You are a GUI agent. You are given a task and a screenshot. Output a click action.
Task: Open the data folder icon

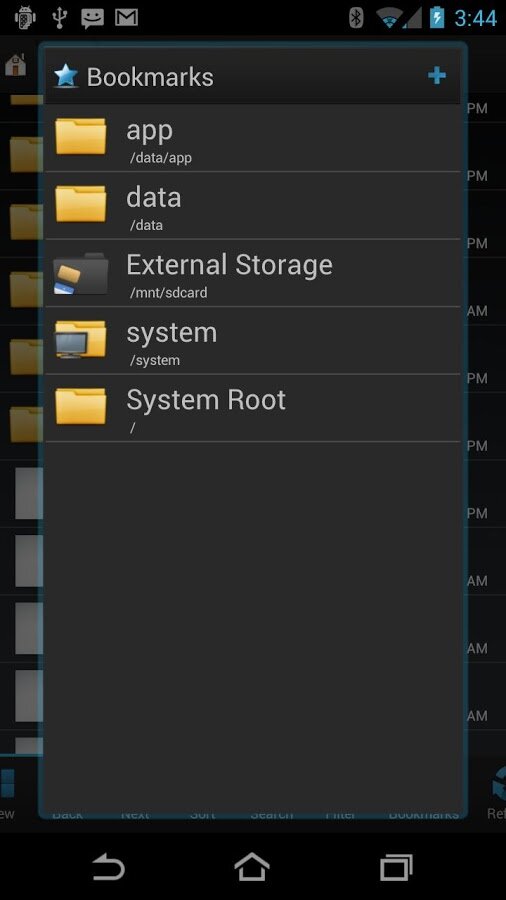(x=80, y=204)
